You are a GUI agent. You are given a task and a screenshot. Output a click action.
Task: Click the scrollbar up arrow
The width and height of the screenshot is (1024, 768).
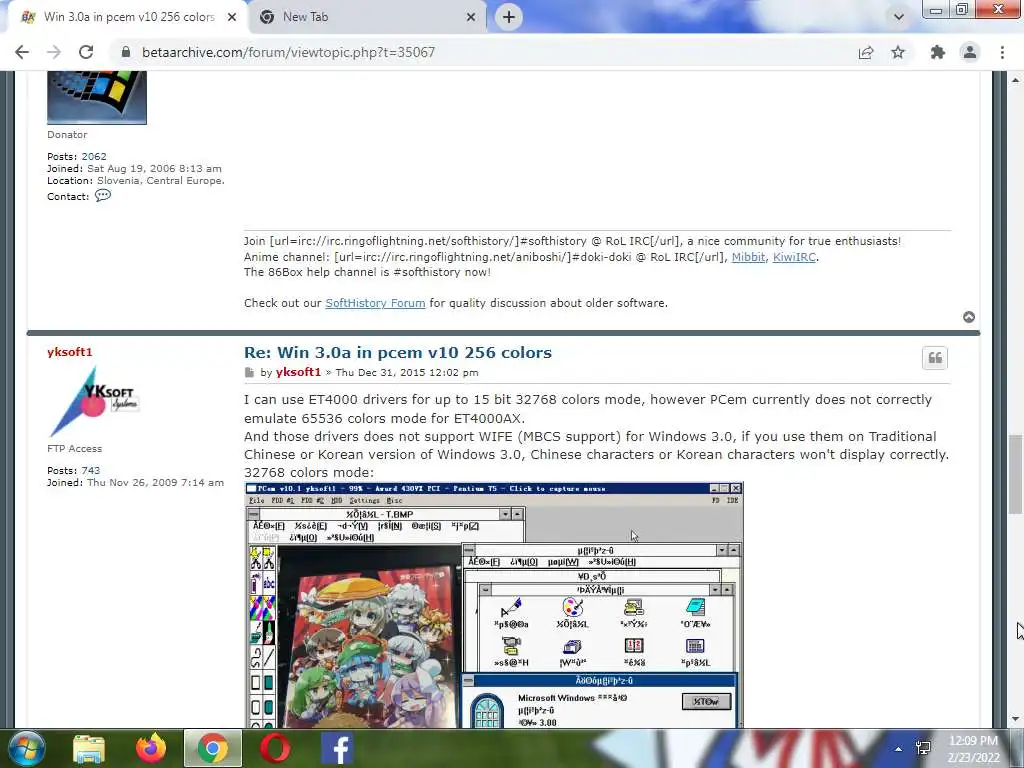coord(1016,80)
